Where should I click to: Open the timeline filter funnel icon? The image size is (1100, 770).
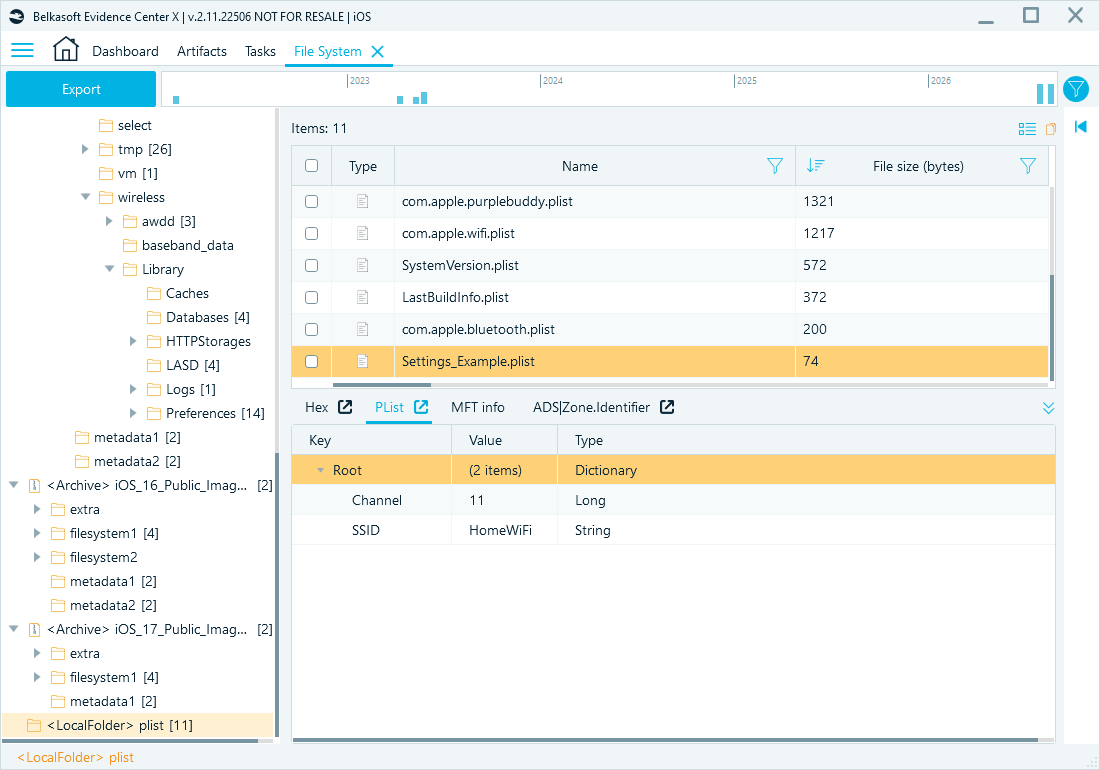[x=1075, y=89]
